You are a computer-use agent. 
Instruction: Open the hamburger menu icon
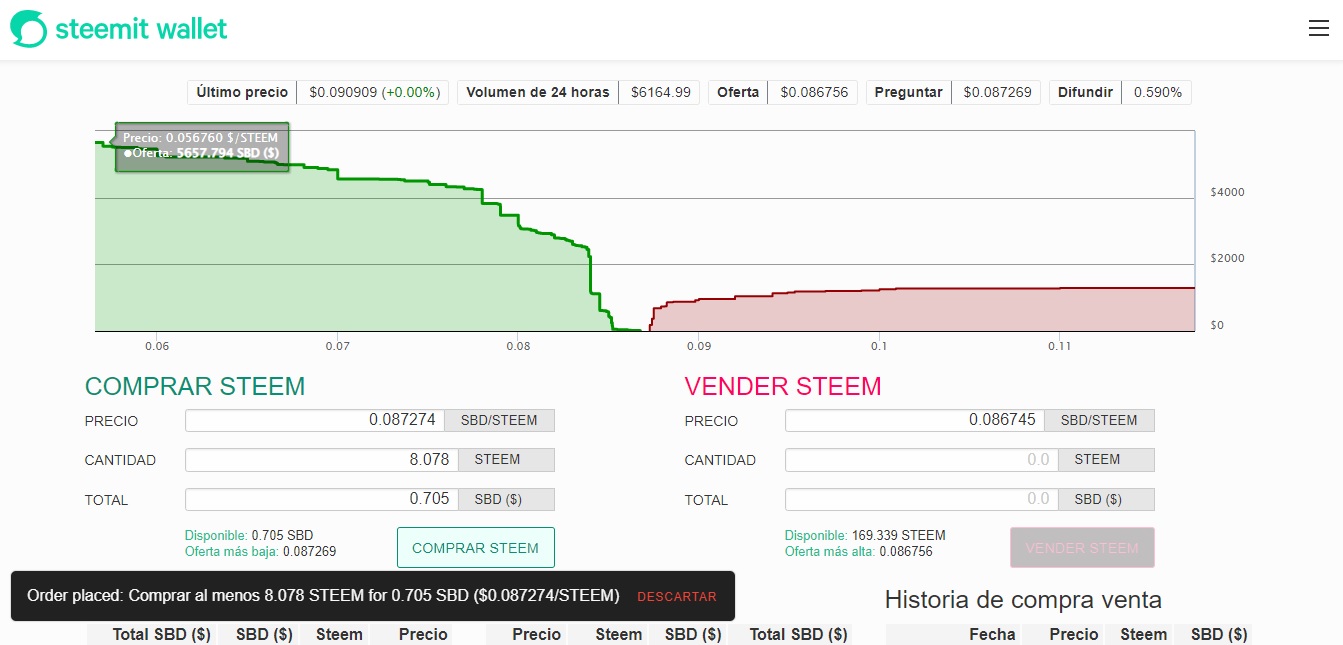[x=1318, y=28]
